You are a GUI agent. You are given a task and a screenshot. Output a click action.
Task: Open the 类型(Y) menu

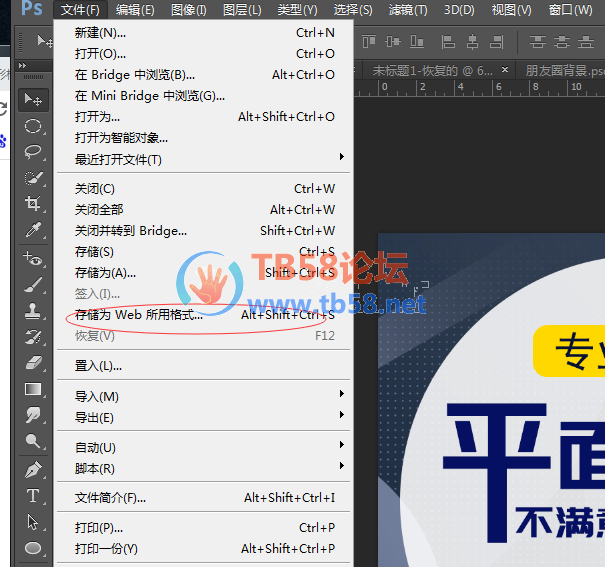[x=297, y=9]
